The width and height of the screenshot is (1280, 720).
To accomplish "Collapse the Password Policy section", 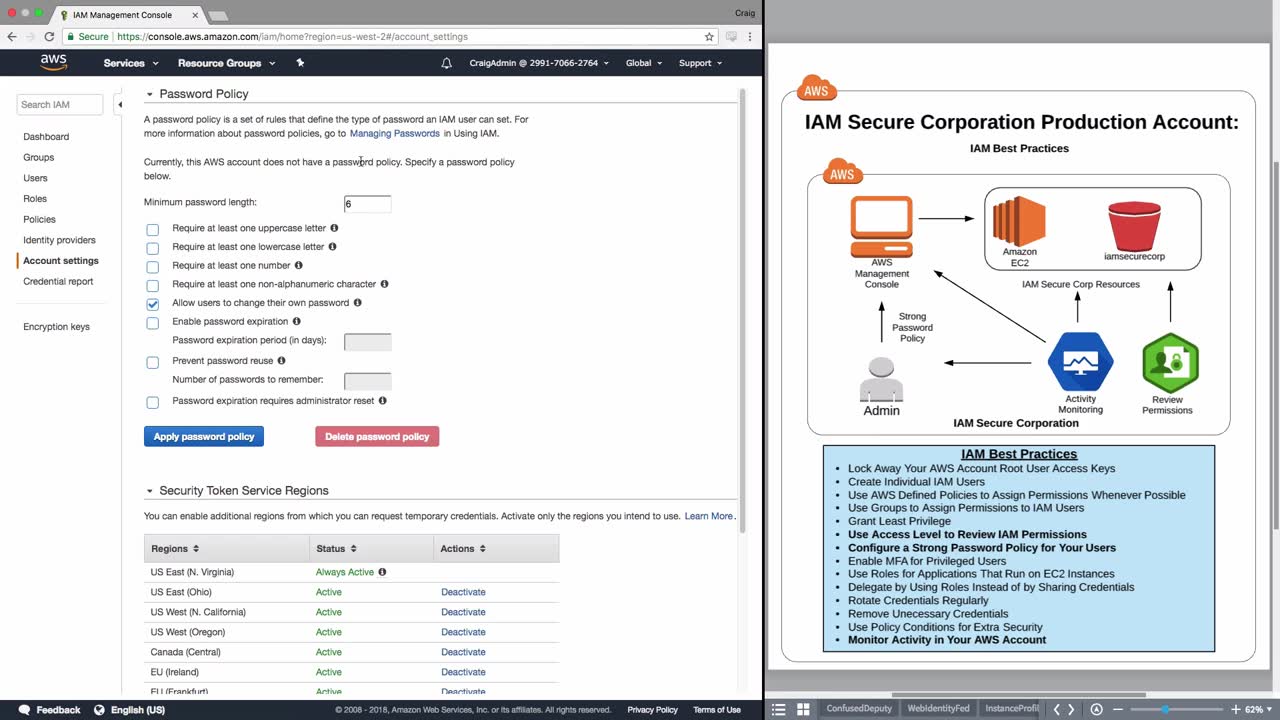I will click(149, 94).
